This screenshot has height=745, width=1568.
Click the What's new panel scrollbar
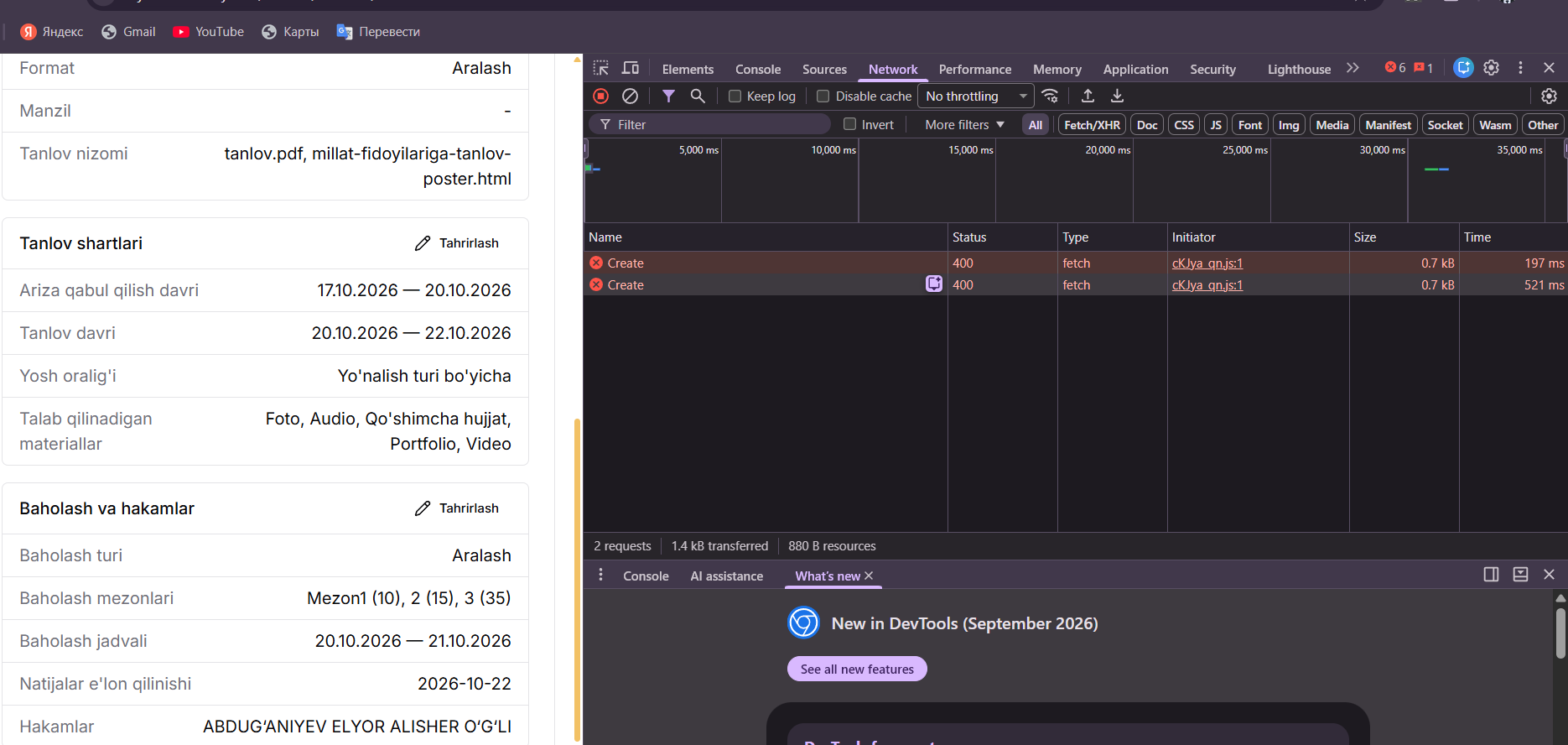click(x=1560, y=633)
